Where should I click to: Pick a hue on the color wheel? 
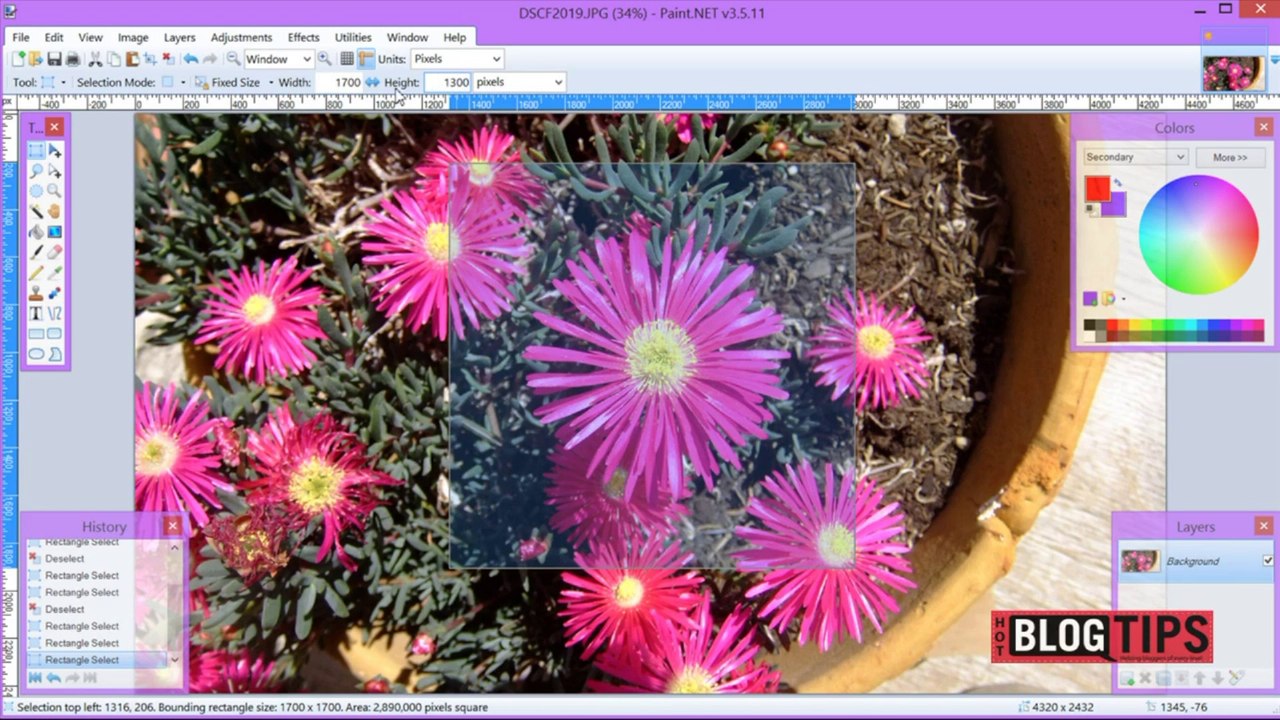tap(1198, 235)
